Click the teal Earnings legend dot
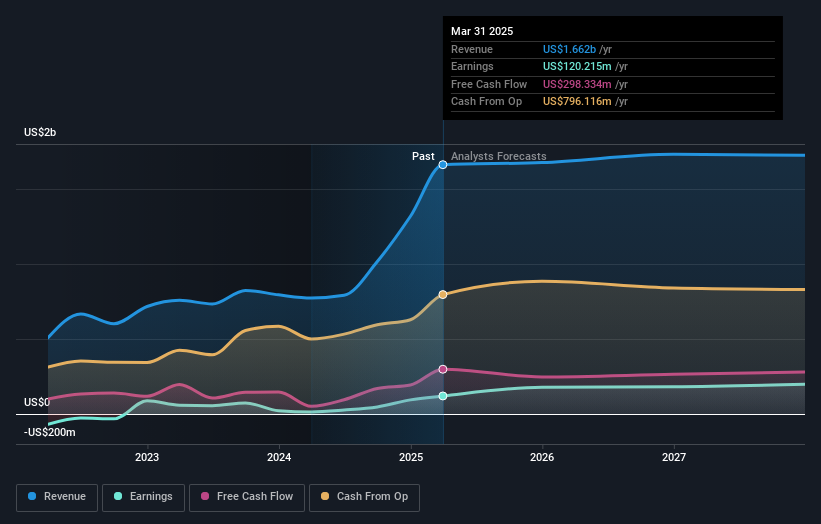Viewport: 821px width, 524px height. [x=118, y=496]
